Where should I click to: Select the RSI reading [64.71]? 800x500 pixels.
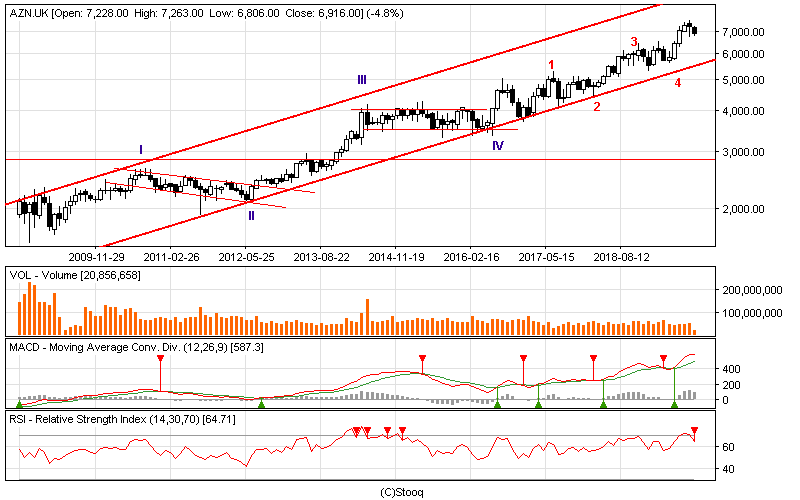click(219, 420)
